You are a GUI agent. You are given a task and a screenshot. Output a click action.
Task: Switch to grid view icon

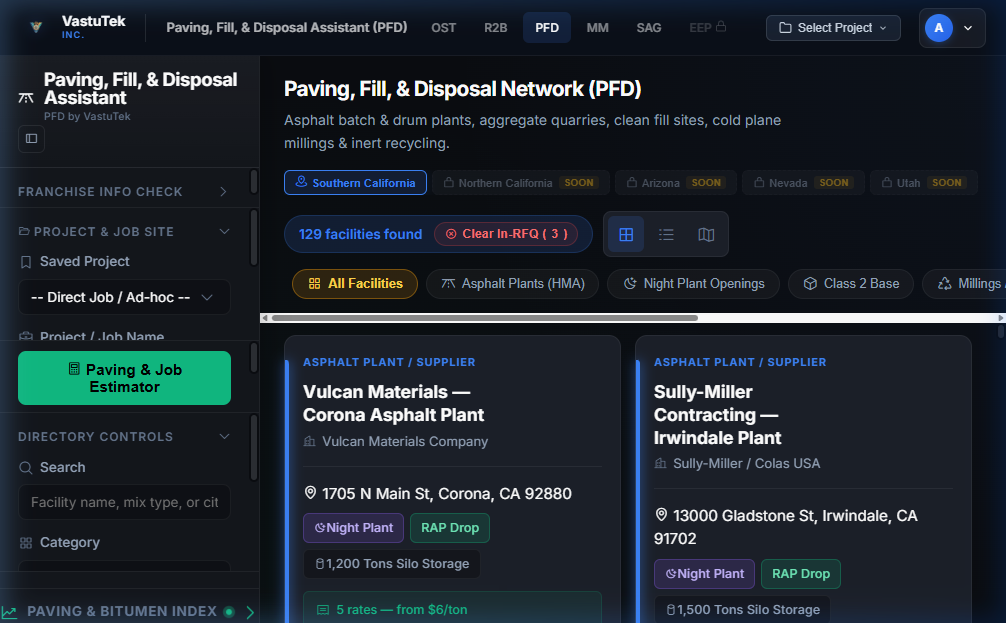click(x=626, y=235)
